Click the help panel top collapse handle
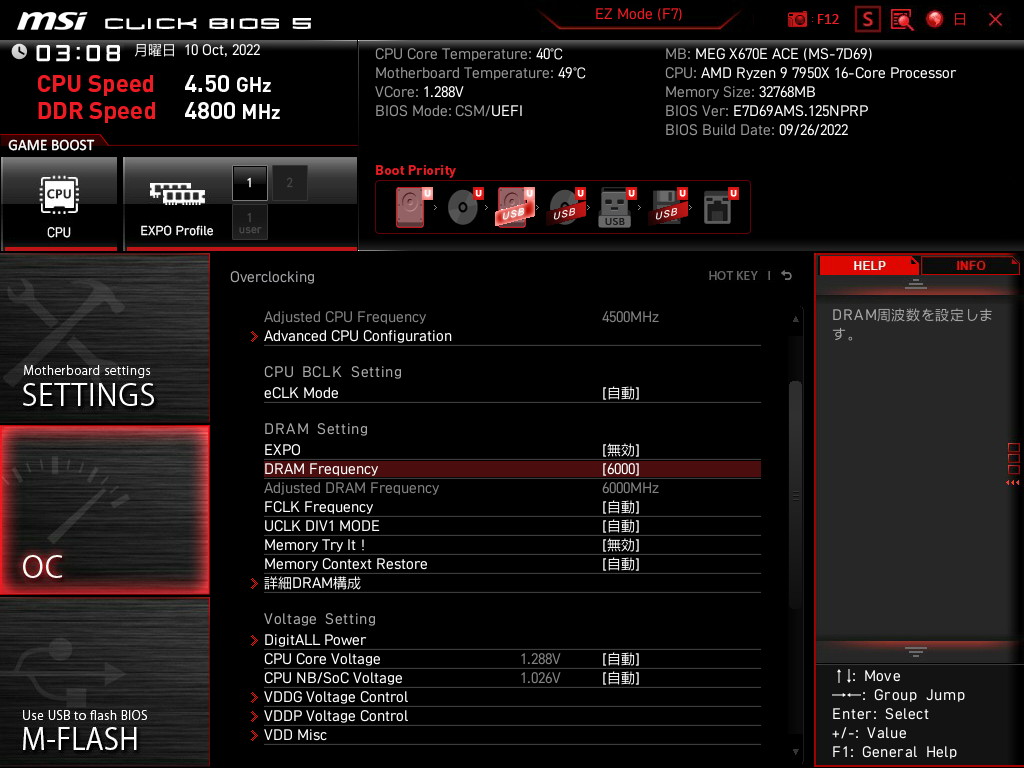 pos(916,283)
